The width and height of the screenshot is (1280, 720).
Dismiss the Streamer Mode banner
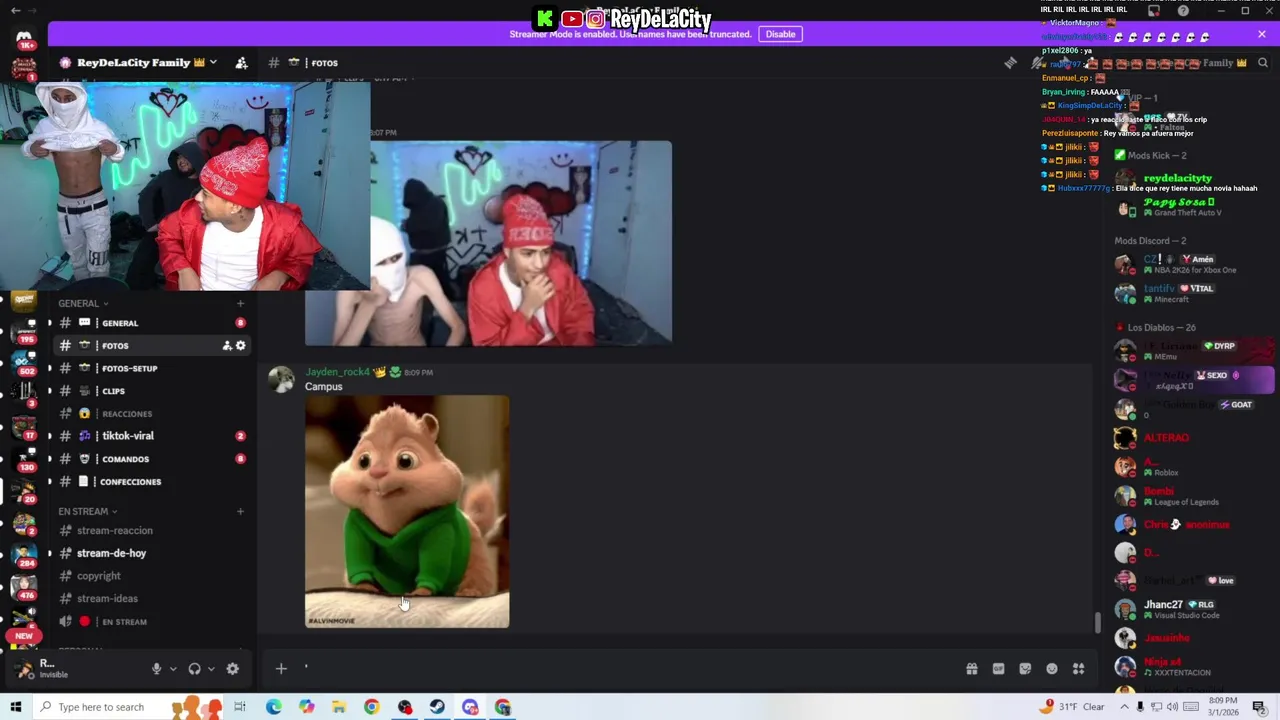(x=1262, y=34)
